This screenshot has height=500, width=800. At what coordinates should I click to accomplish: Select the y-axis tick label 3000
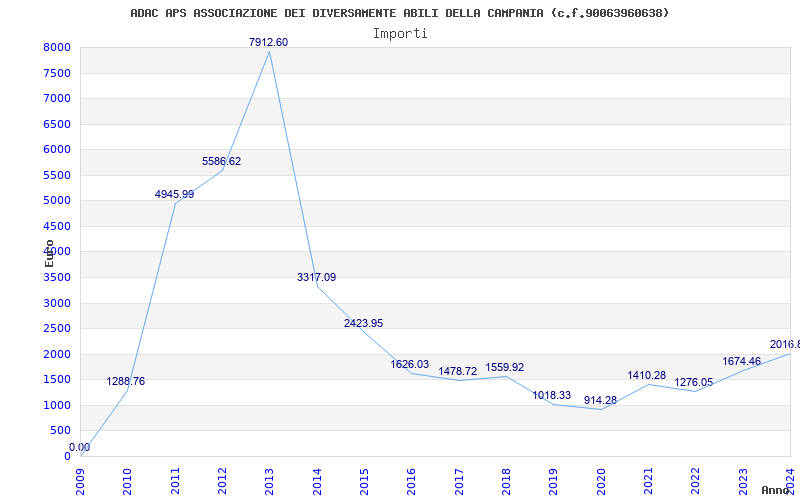(x=57, y=304)
